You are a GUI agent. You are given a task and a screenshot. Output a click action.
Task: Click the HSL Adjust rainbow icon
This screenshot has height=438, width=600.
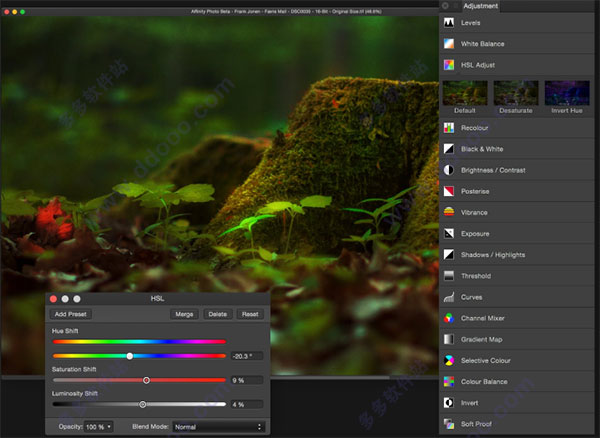tap(449, 65)
